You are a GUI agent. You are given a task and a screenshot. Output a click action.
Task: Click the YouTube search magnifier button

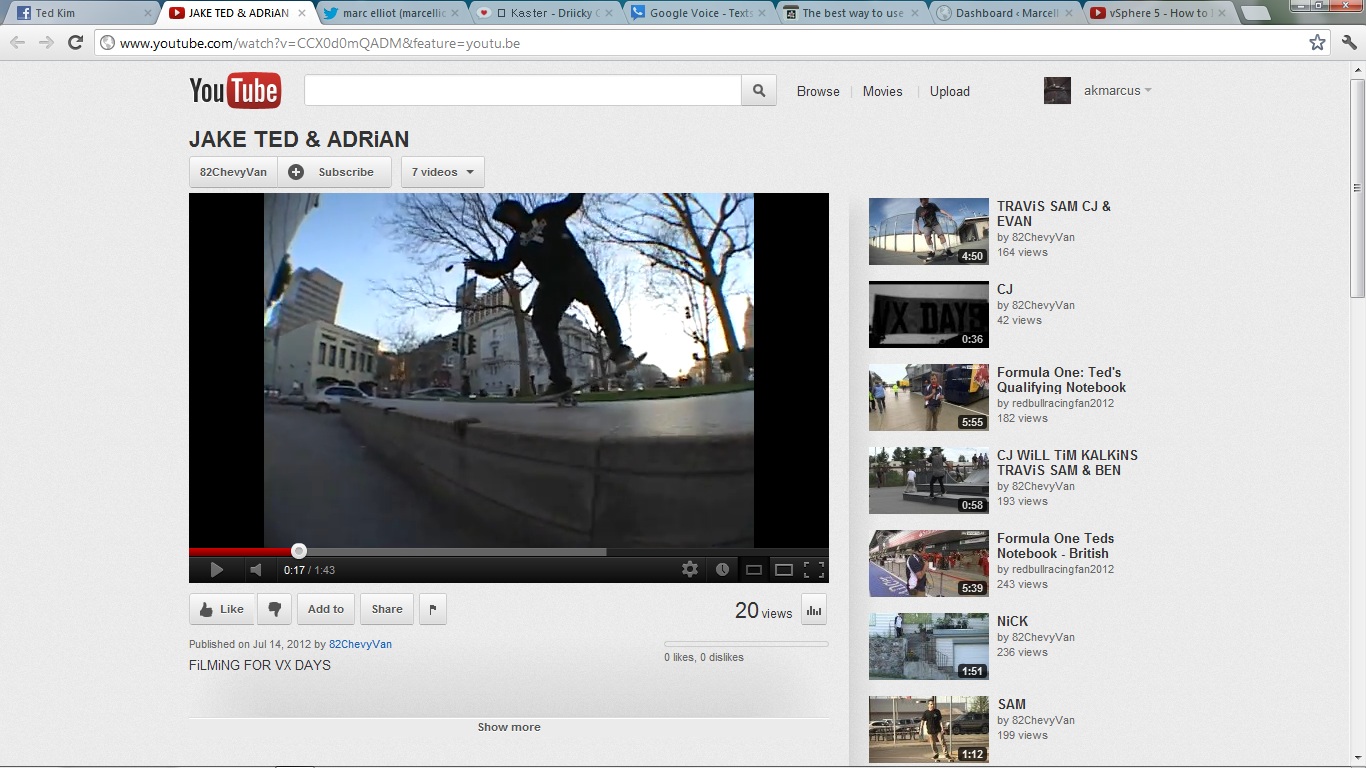click(x=759, y=91)
